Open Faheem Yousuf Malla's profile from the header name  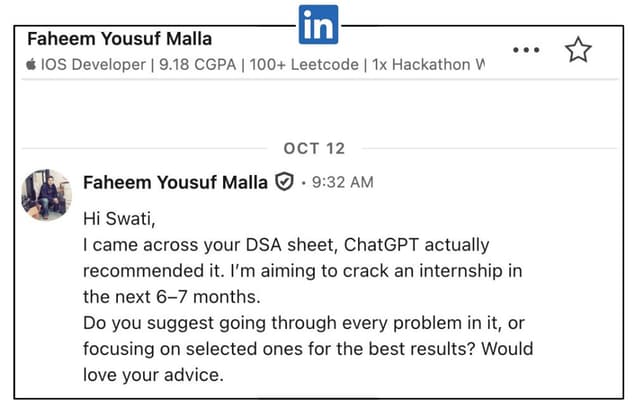[x=119, y=39]
